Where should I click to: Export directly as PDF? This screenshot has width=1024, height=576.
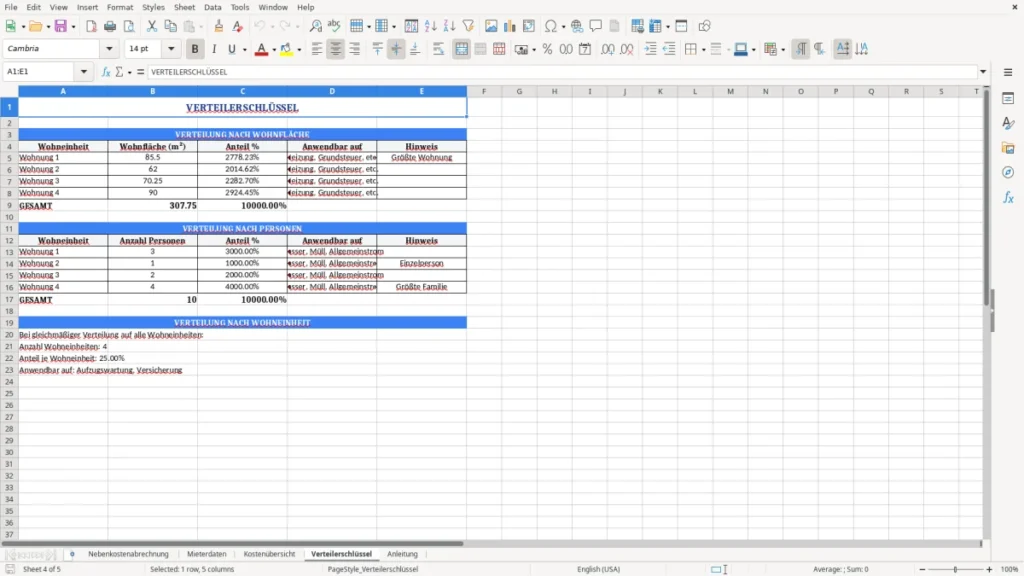(x=91, y=26)
